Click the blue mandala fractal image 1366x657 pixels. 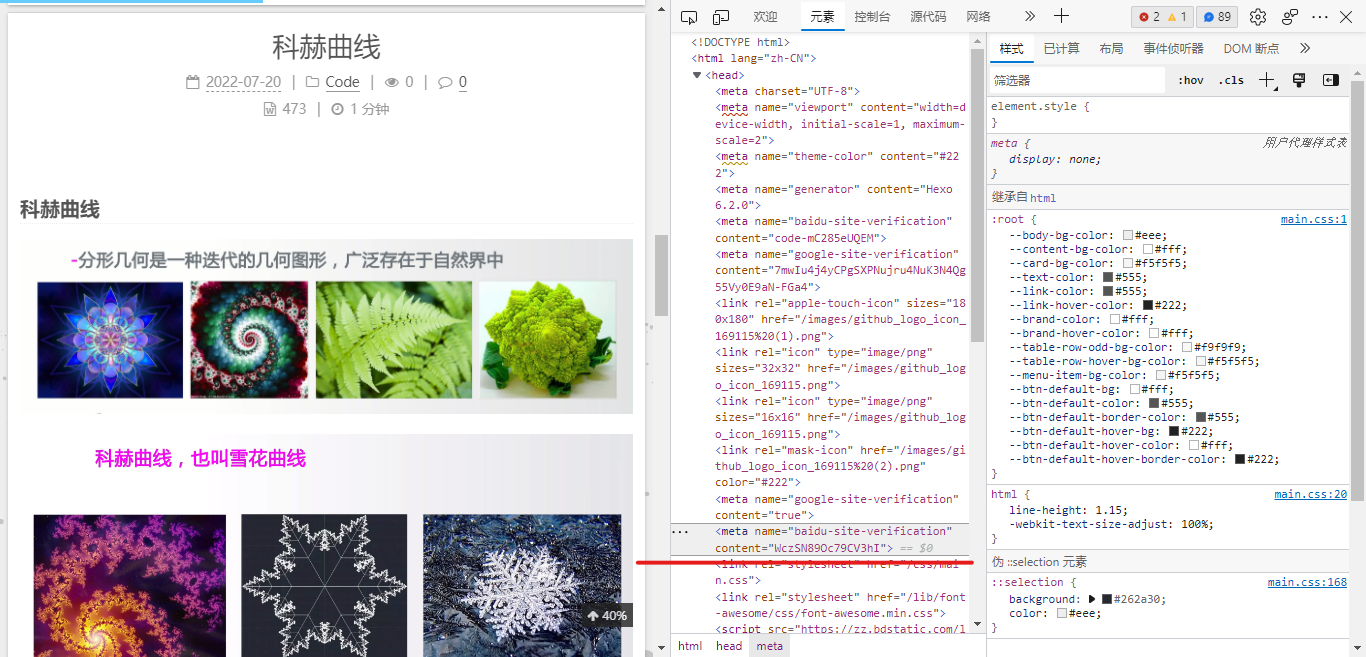pos(110,340)
